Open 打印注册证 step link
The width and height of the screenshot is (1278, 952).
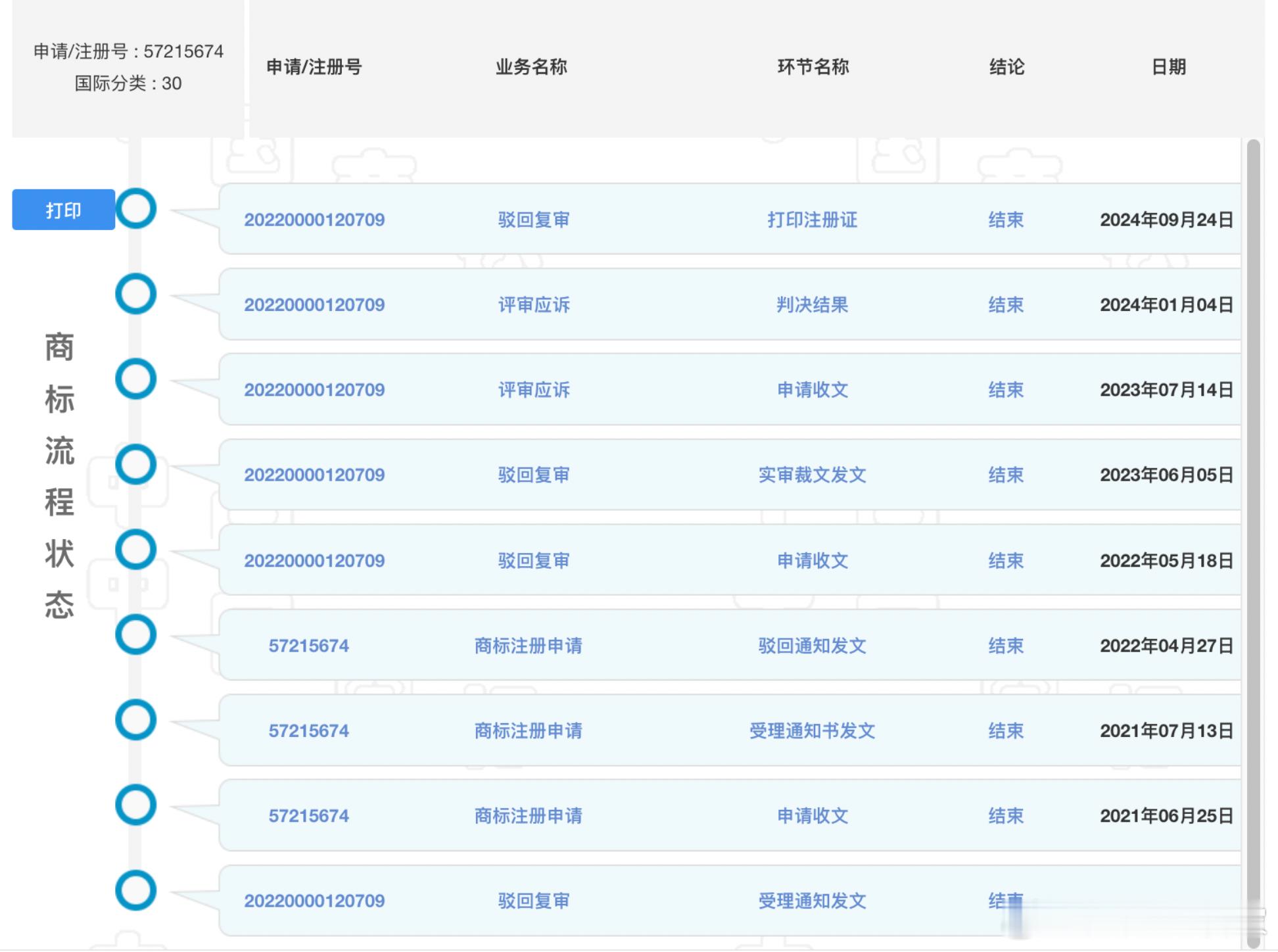(812, 220)
